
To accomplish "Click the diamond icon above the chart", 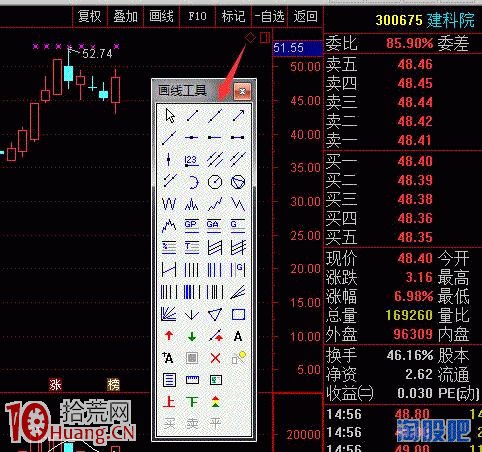I will click(250, 38).
